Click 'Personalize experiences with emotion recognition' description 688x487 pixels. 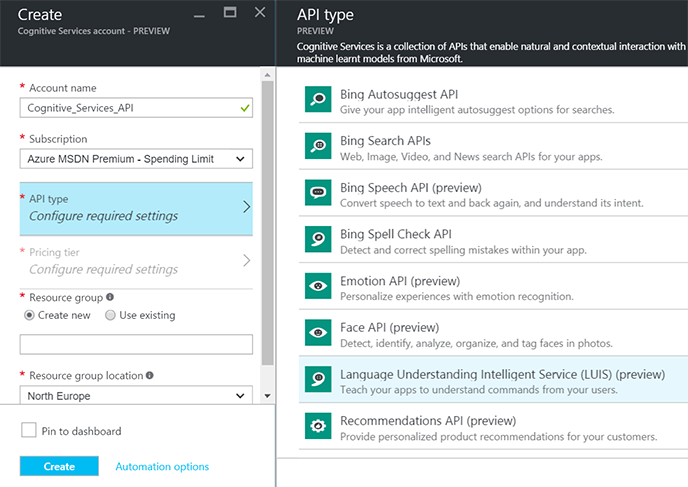pos(457,297)
